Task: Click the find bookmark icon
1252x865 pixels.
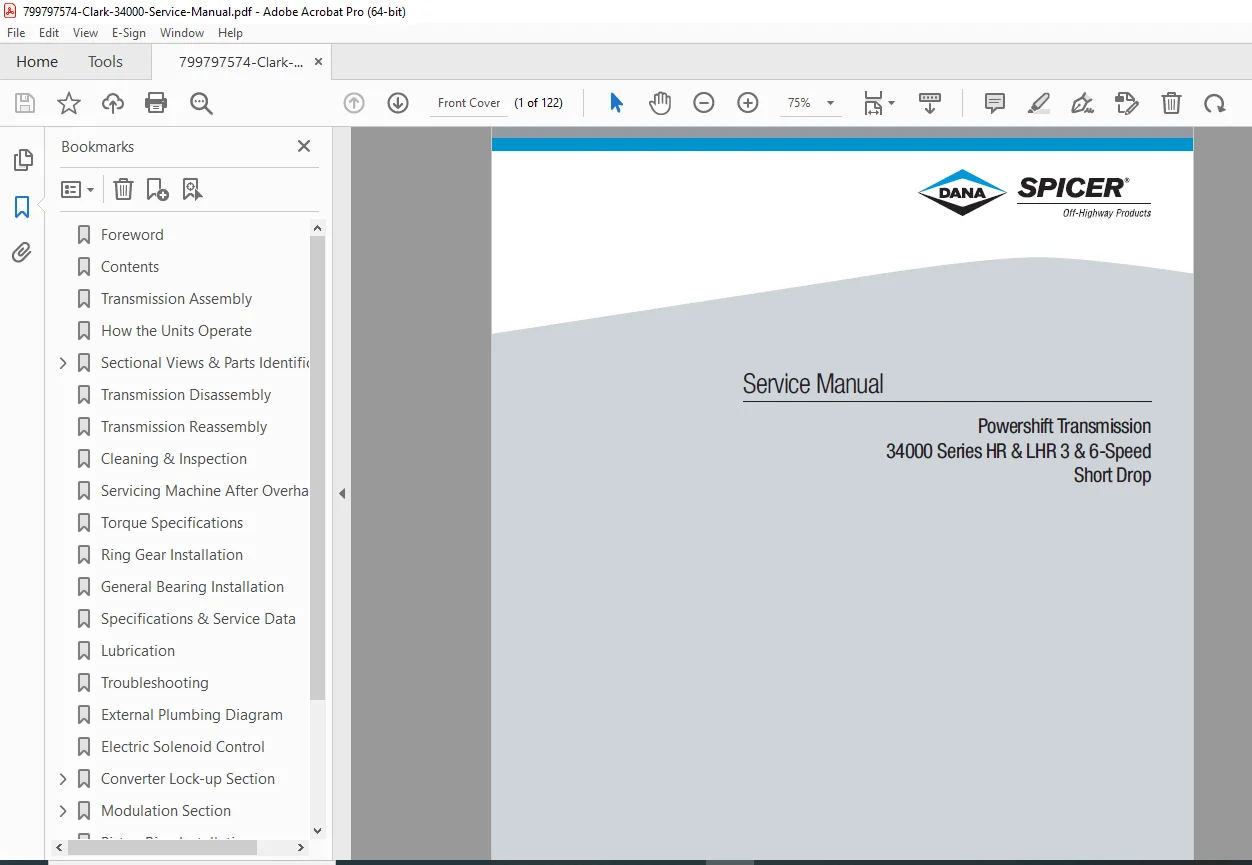Action: click(192, 189)
